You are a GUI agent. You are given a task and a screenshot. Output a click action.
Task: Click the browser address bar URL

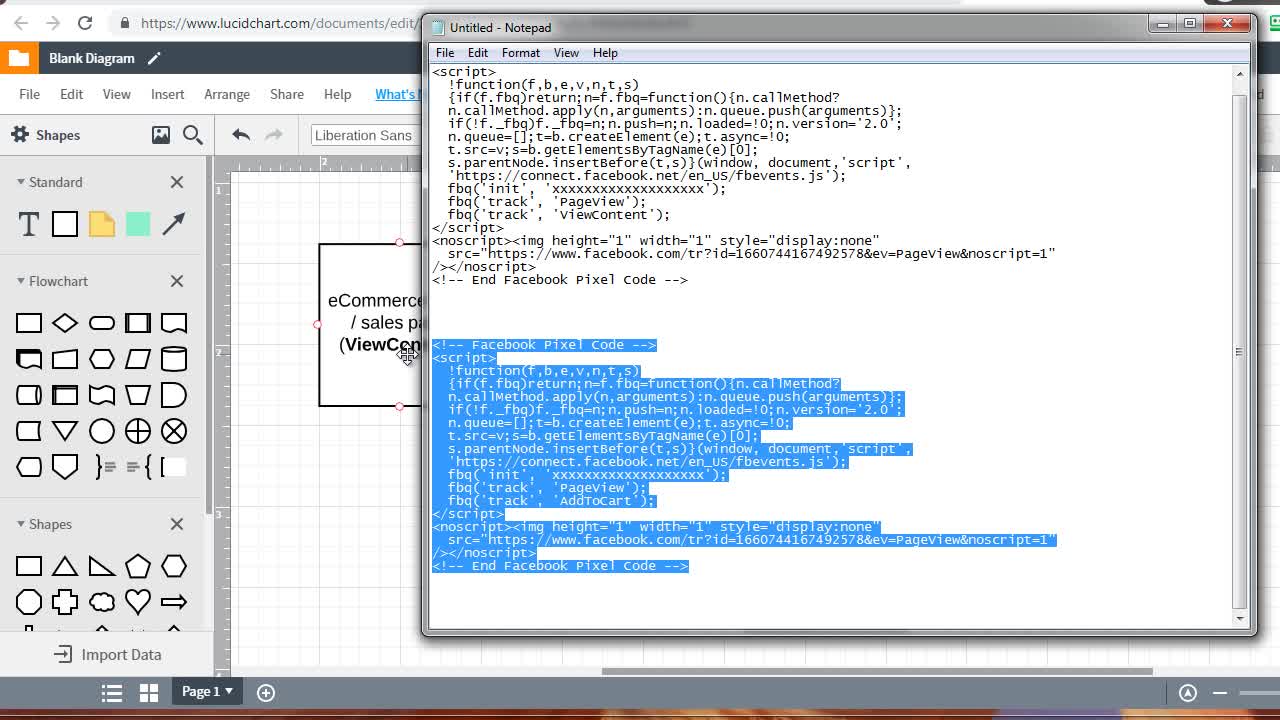coord(278,22)
